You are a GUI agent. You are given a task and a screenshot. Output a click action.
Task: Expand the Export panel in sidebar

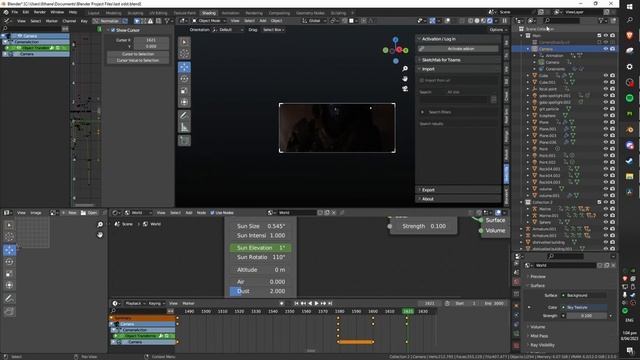(458, 190)
